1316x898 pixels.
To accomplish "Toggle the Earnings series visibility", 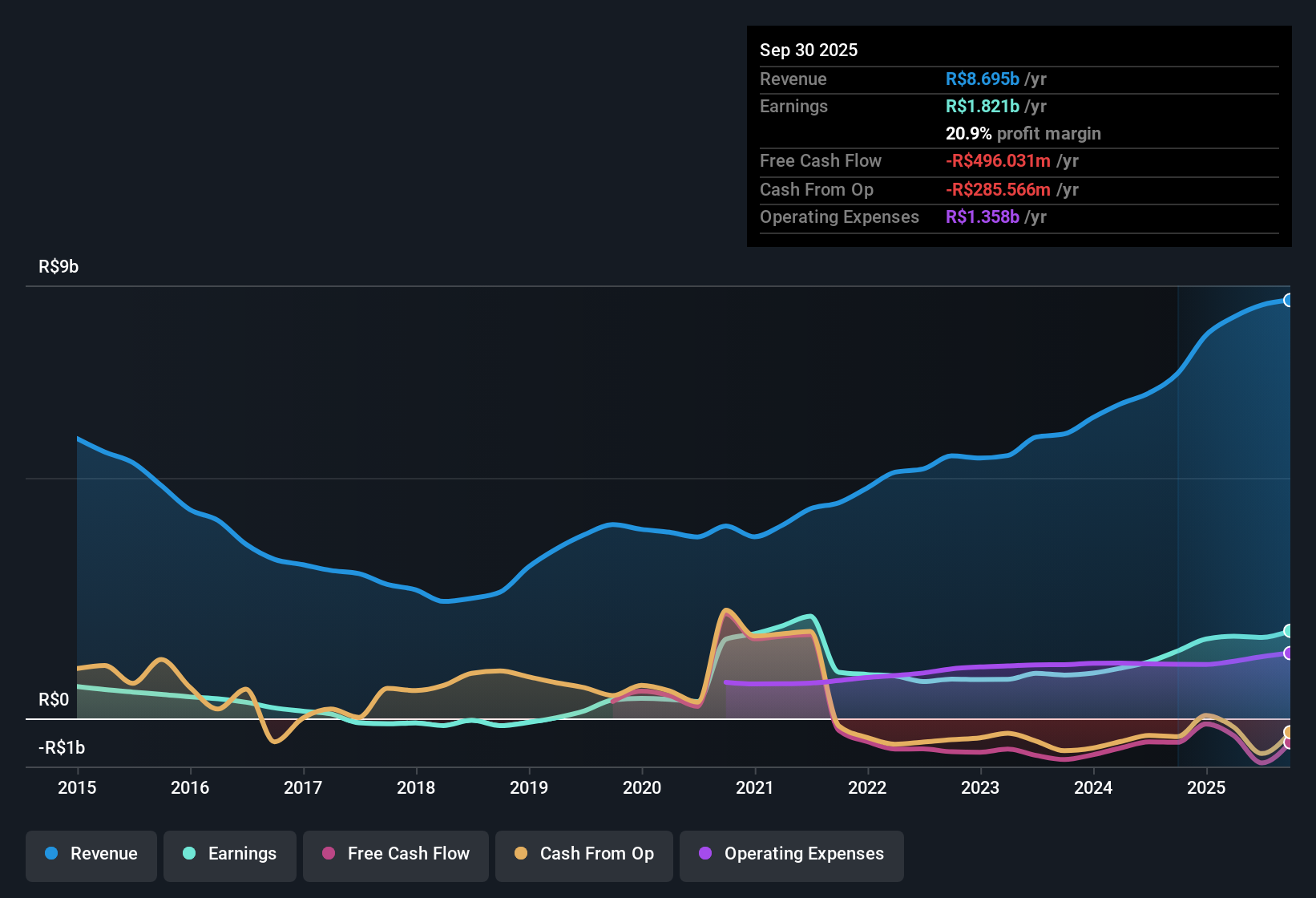I will [x=230, y=854].
